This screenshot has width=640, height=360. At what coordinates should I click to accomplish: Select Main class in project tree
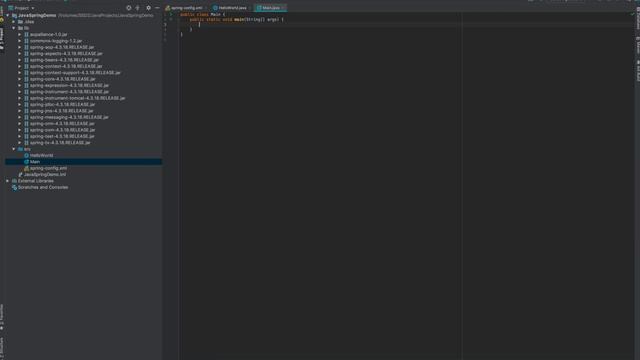point(35,162)
